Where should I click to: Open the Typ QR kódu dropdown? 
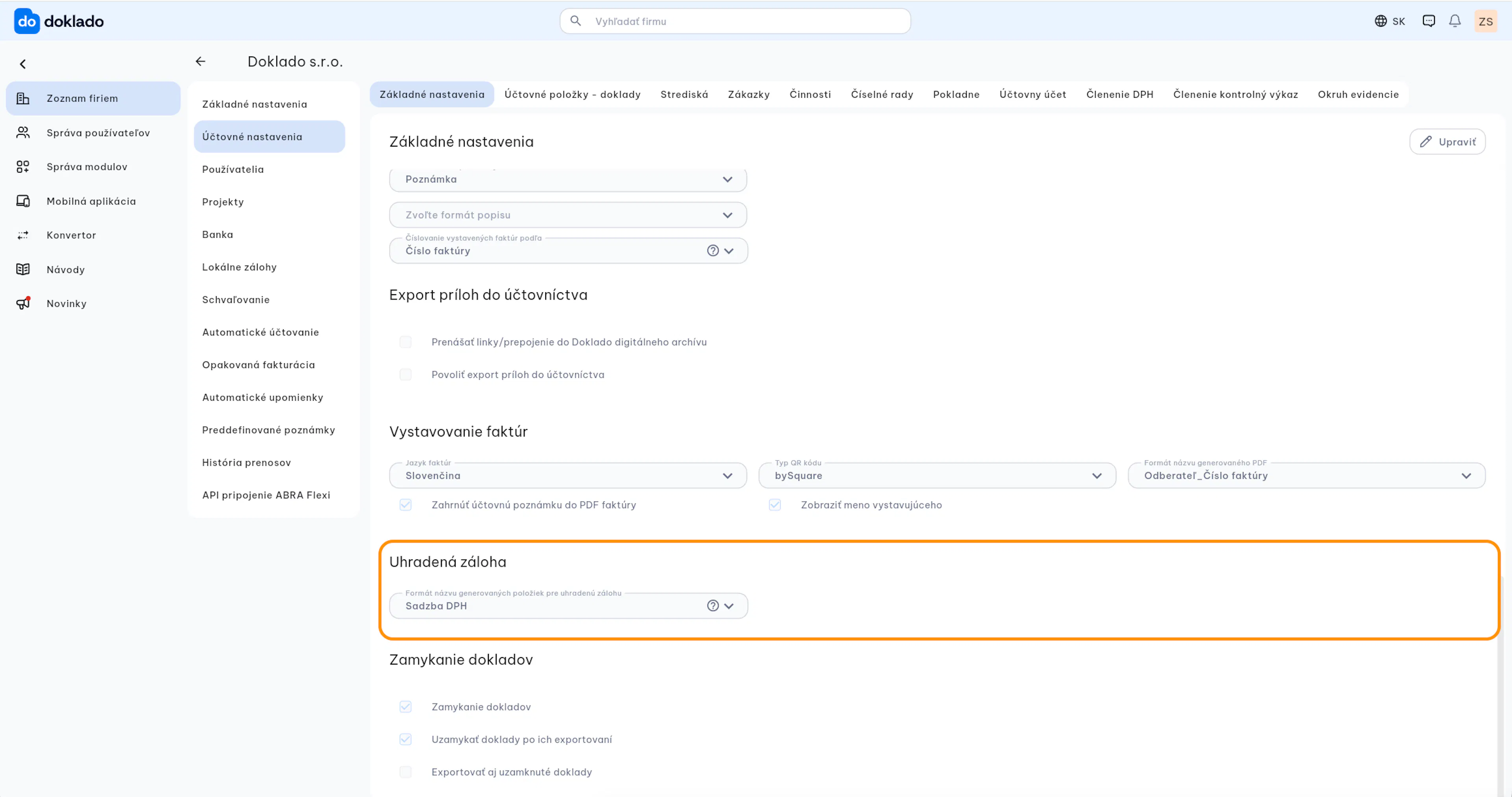click(937, 476)
